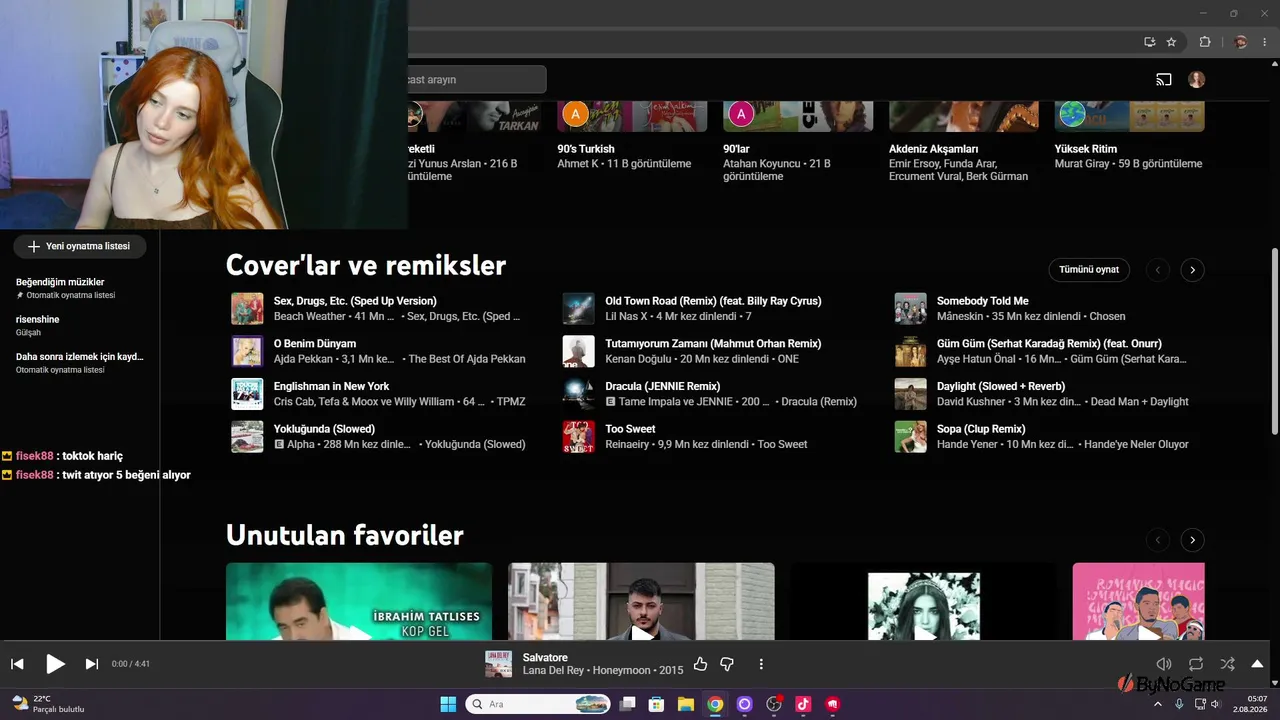
Task: Open the Akdeniz Akşamları playlist title
Action: [x=934, y=149]
